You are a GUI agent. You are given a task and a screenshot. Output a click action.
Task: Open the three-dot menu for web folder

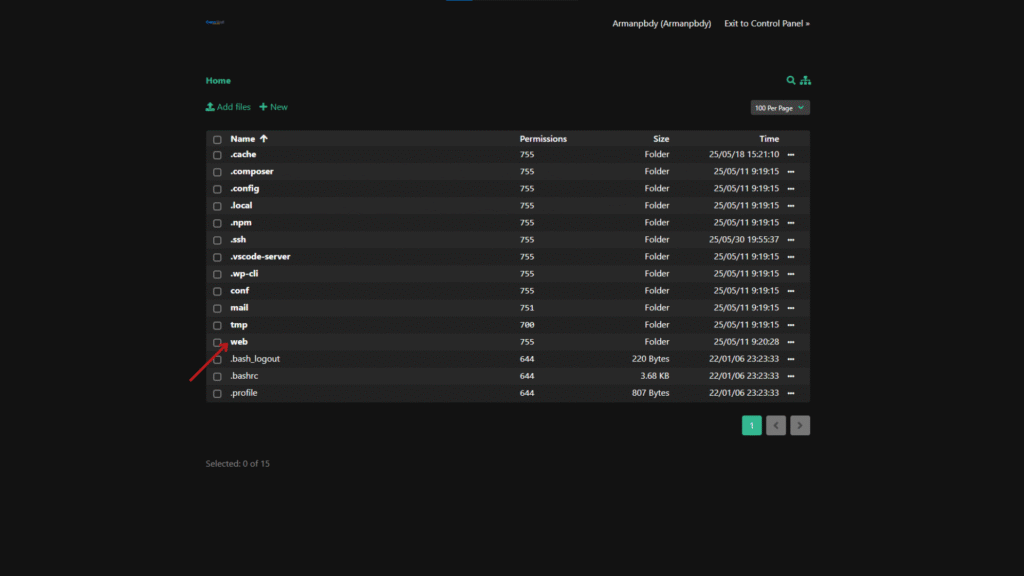791,342
